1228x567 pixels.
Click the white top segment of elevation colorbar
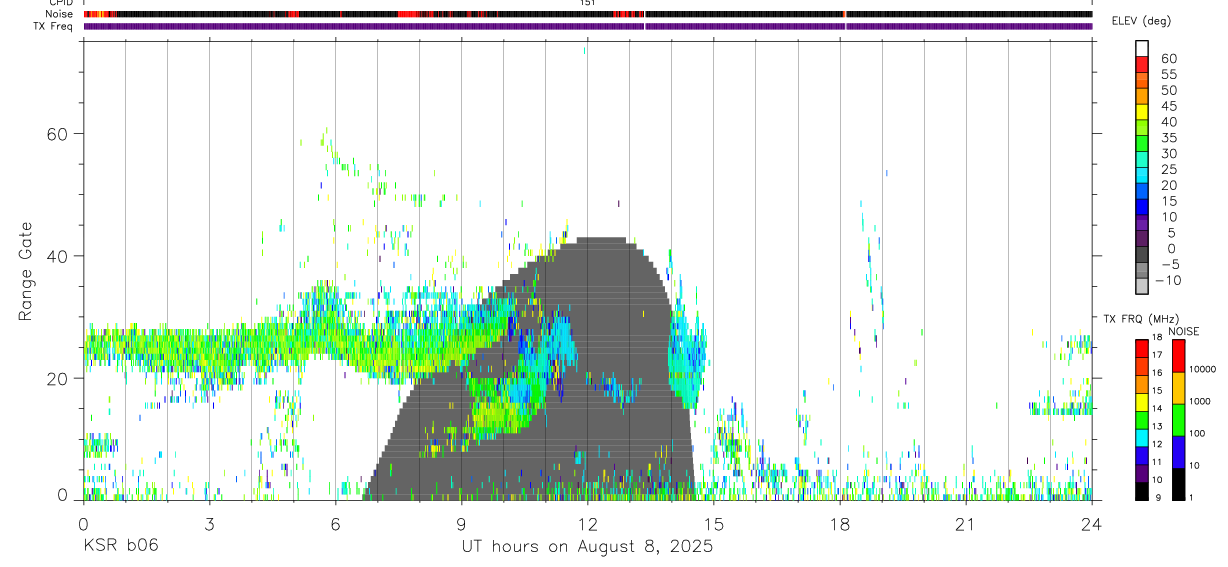(x=1142, y=48)
